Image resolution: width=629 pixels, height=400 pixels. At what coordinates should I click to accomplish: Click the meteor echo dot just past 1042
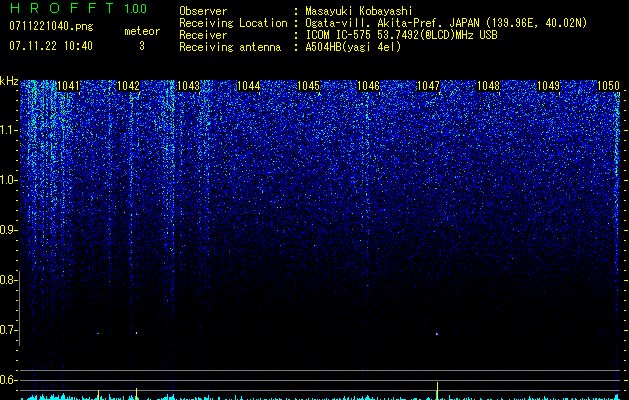point(136,333)
